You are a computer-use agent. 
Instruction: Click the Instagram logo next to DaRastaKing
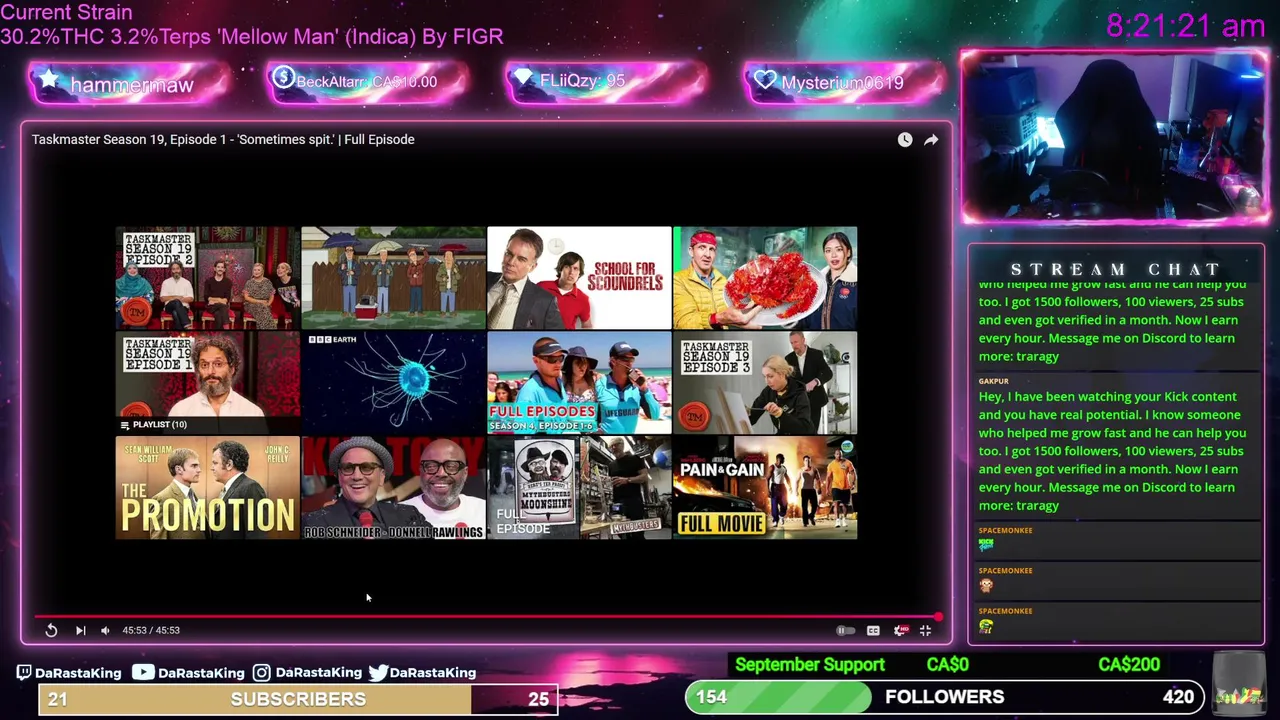(261, 673)
